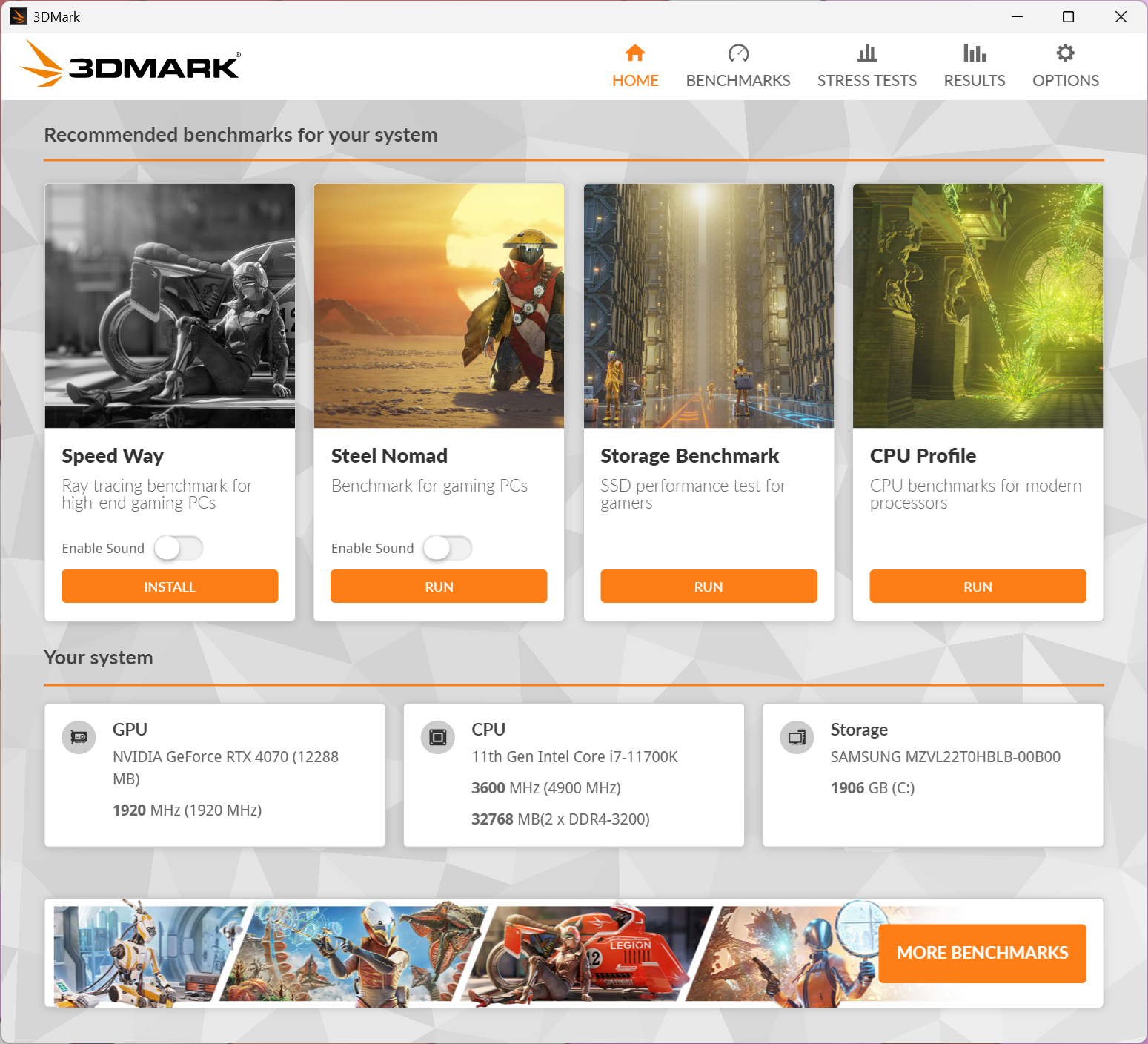Screen dimensions: 1148x1044
Task: Open the STRESS TESTS tab label
Action: pos(866,80)
